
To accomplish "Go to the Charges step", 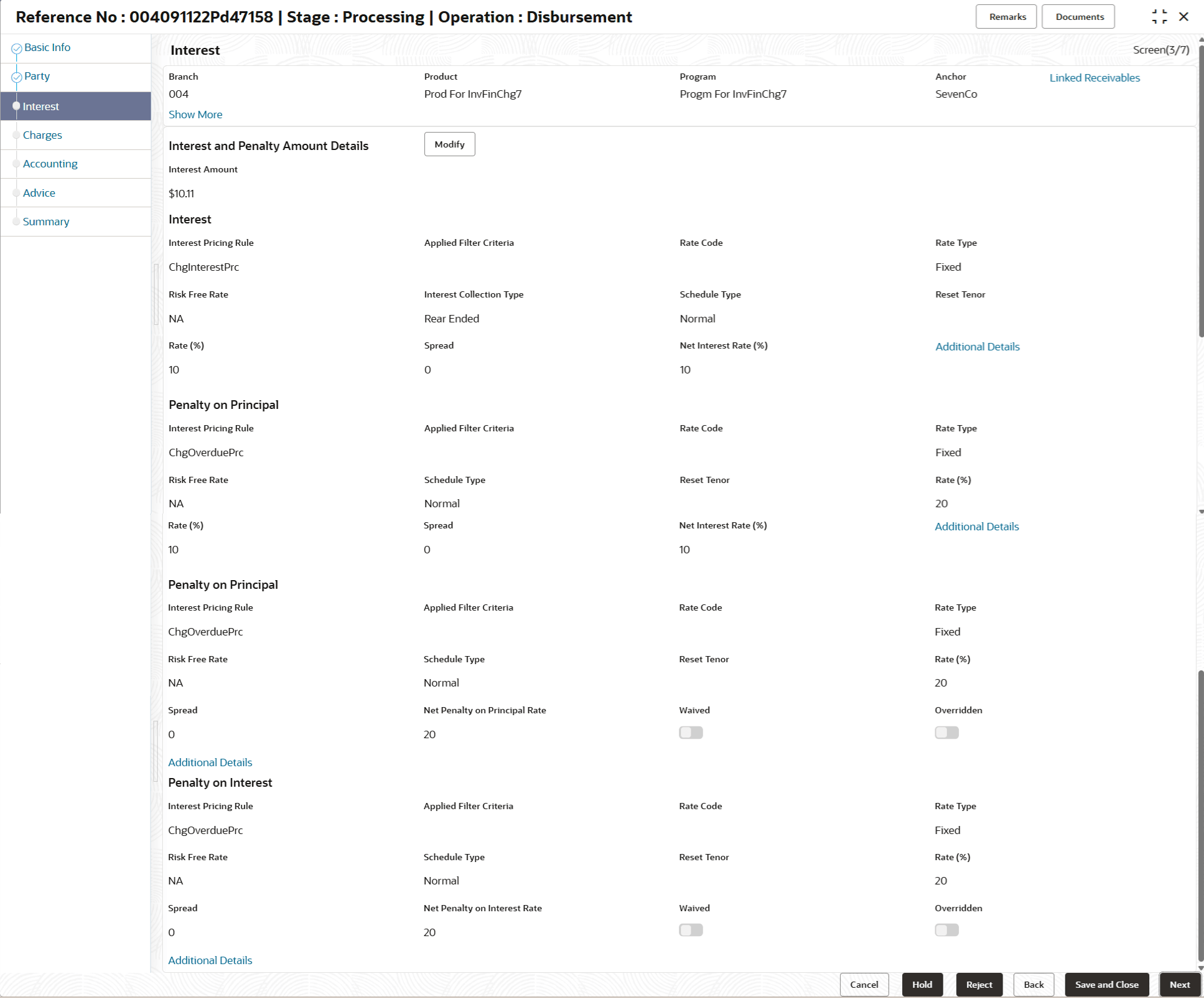I will (42, 135).
